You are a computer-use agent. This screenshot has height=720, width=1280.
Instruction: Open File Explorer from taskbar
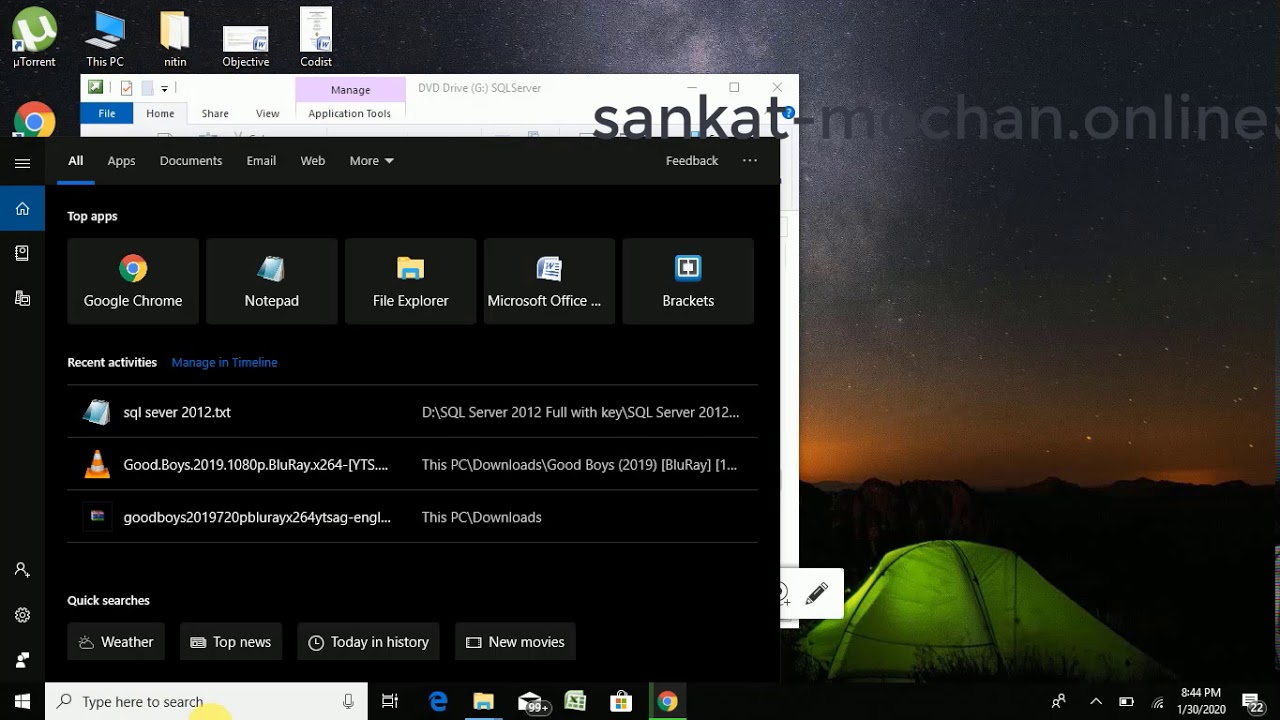pyautogui.click(x=484, y=702)
